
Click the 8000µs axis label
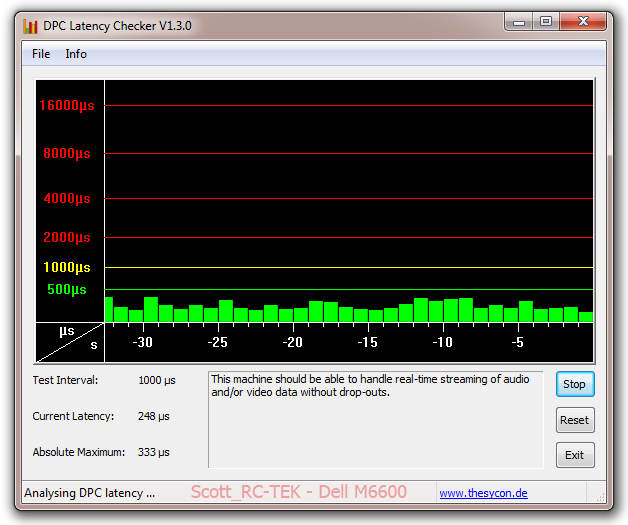(67, 153)
